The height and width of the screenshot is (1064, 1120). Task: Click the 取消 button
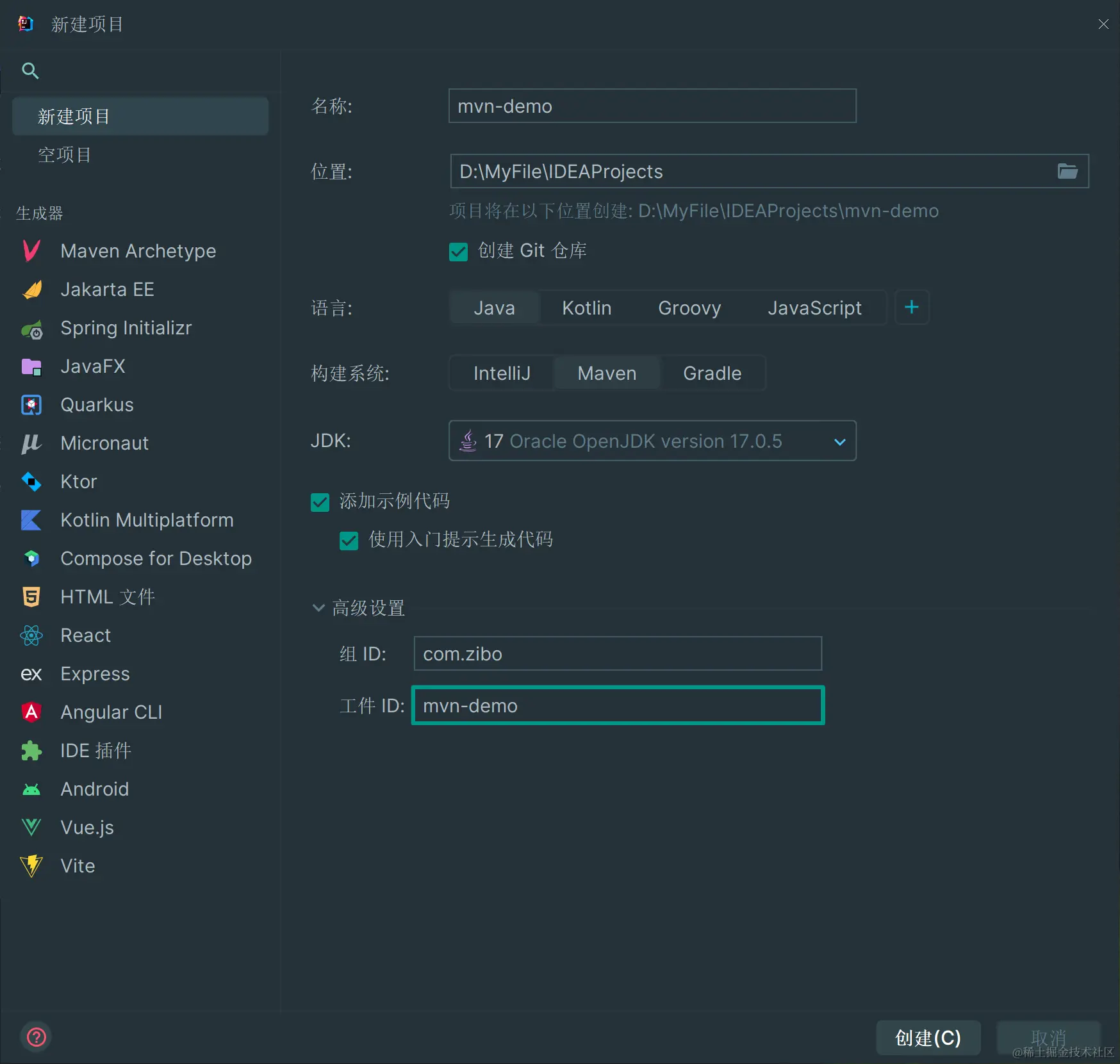pos(1048,1038)
